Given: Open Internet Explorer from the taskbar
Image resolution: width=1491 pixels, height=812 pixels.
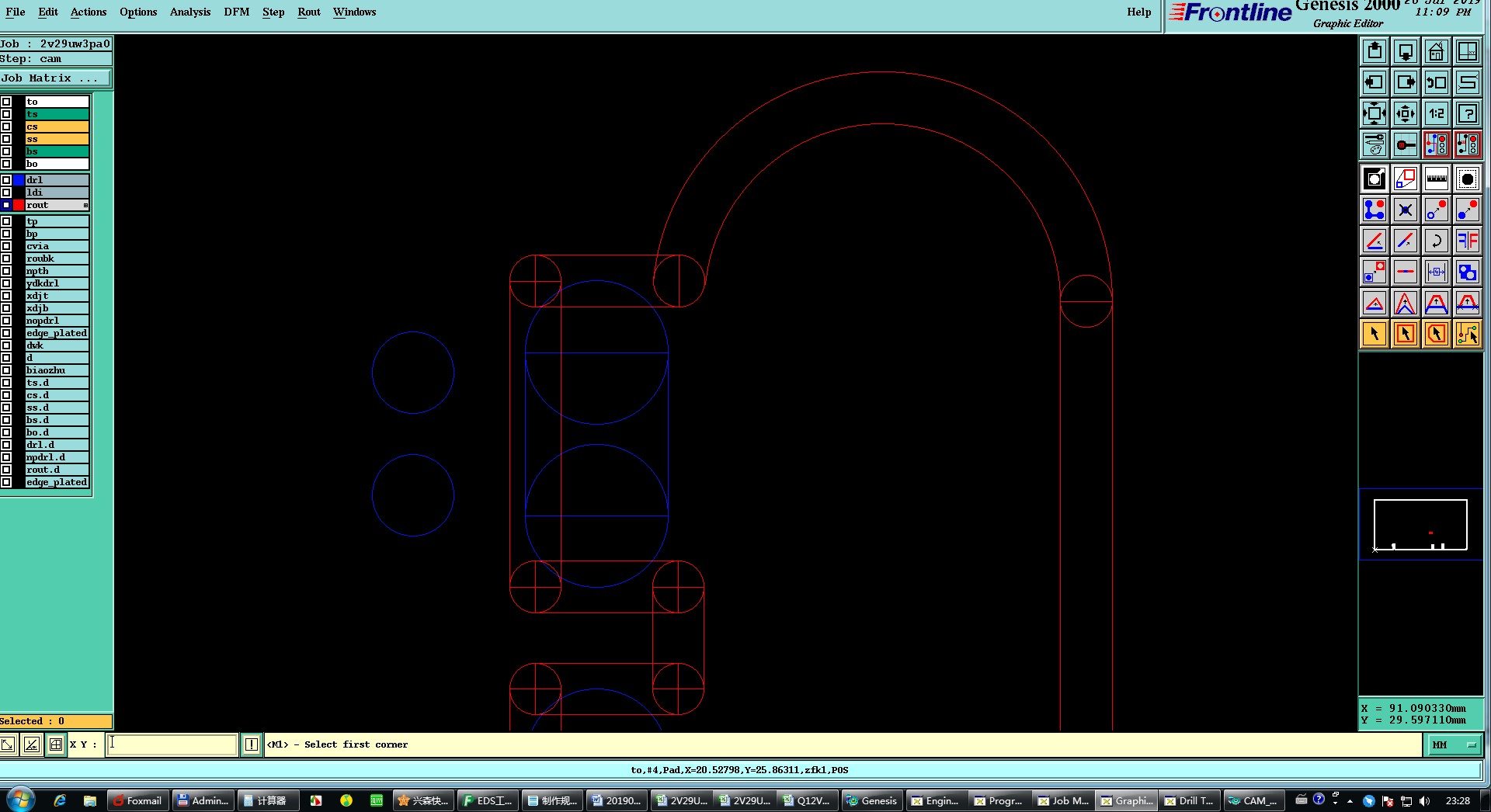Looking at the screenshot, I should [x=60, y=800].
